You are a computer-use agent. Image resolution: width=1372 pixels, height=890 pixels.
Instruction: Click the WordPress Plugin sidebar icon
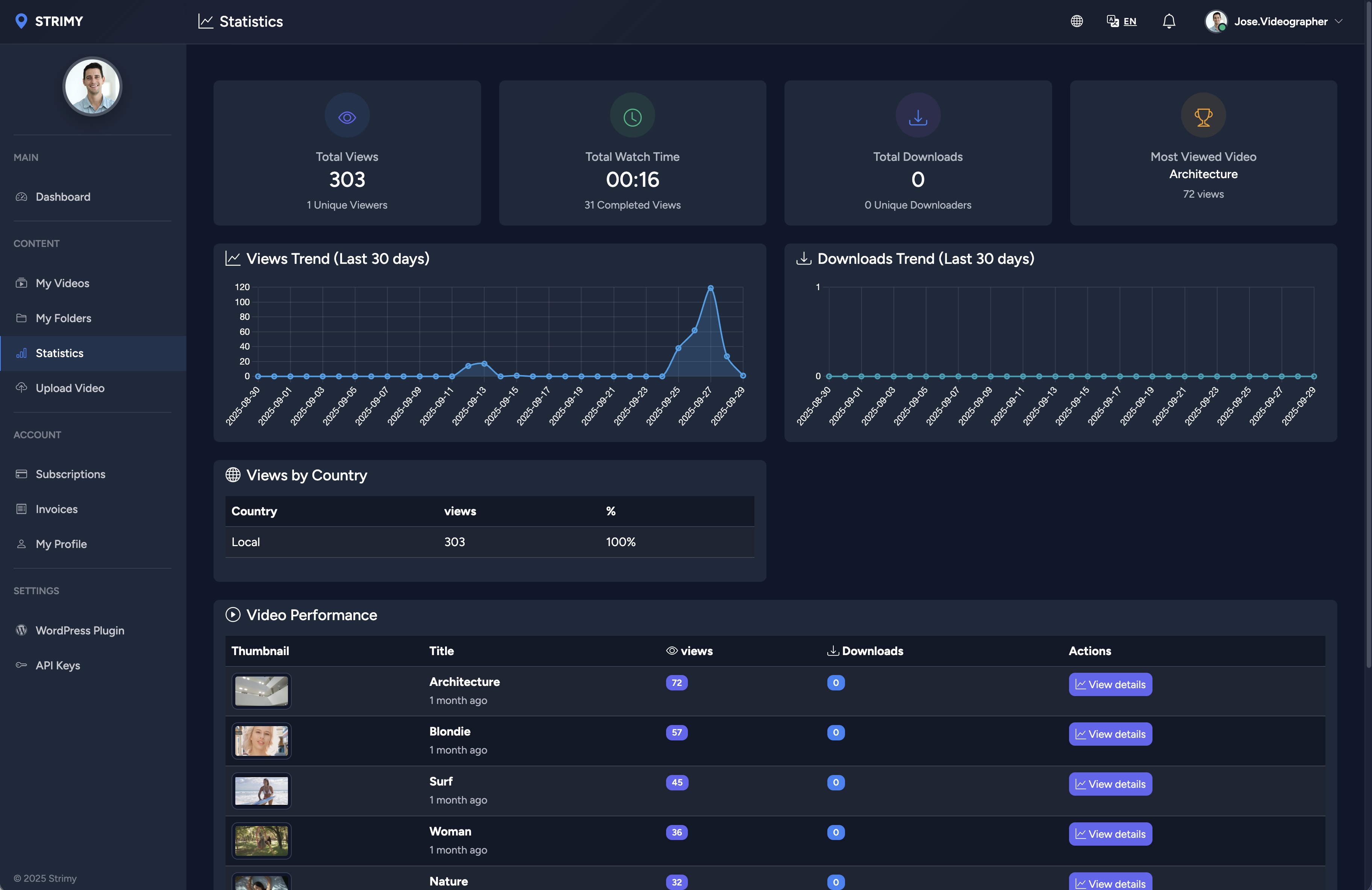(21, 630)
